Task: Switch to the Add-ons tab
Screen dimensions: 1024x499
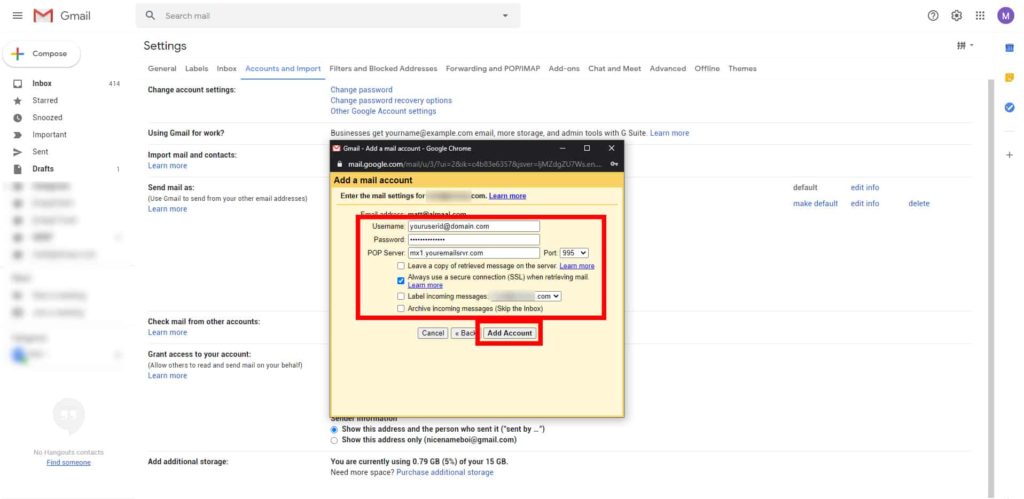Action: [564, 69]
